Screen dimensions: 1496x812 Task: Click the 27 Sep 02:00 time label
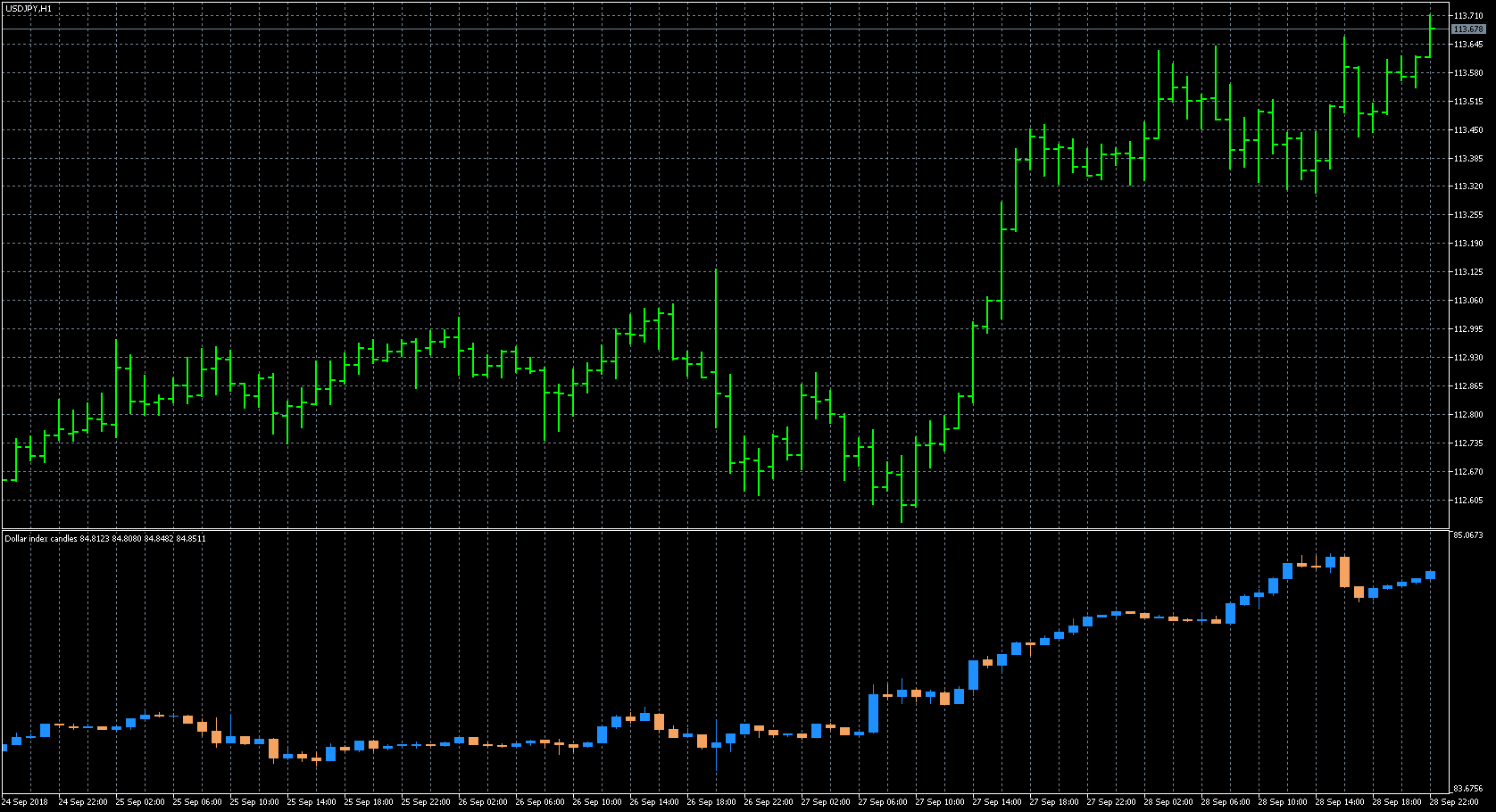(x=826, y=802)
